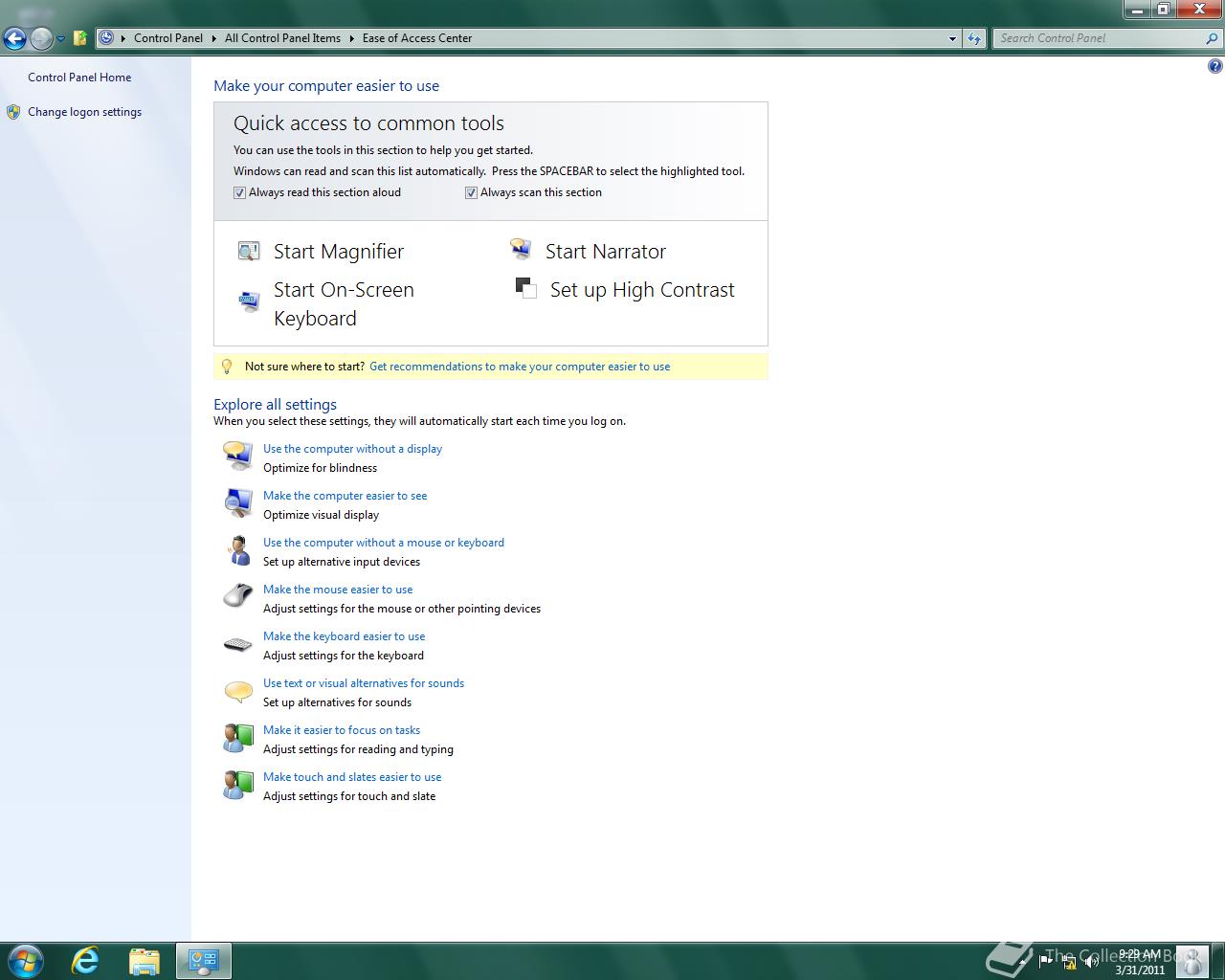Open Control Panel Home link
The width and height of the screenshot is (1225, 980).
[x=79, y=78]
